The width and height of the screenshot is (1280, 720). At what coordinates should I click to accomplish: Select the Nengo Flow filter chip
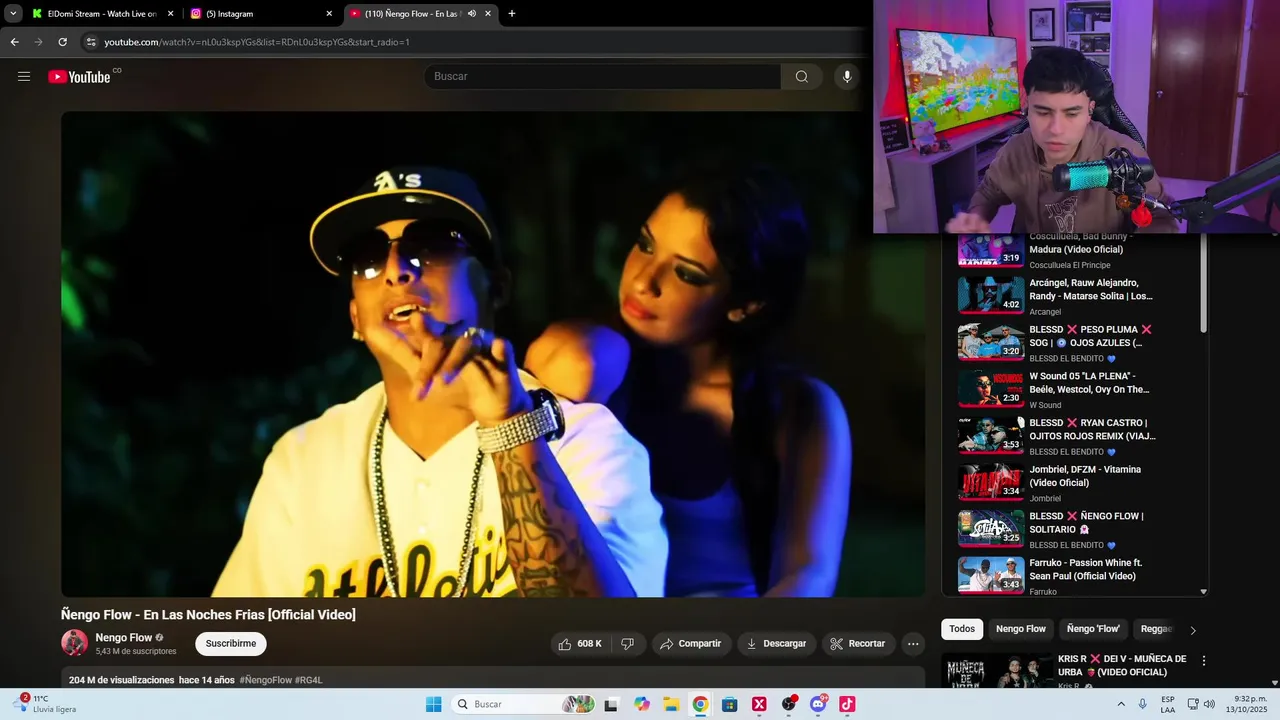(x=1021, y=629)
